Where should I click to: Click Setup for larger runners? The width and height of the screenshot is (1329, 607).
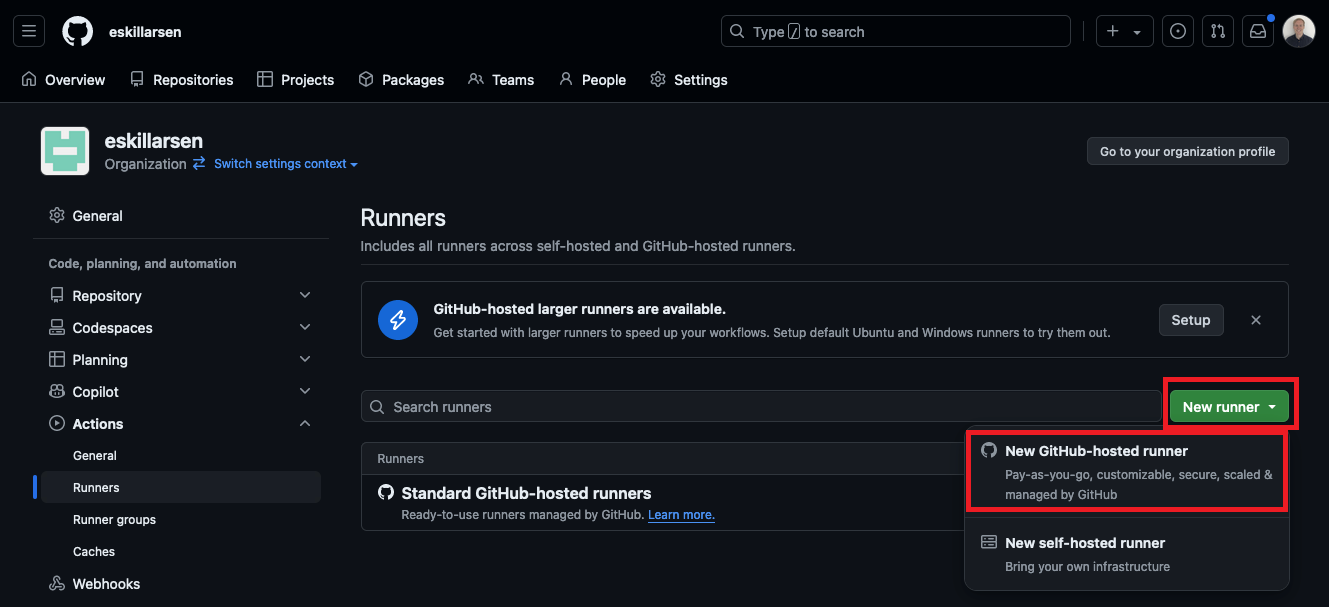1190,320
